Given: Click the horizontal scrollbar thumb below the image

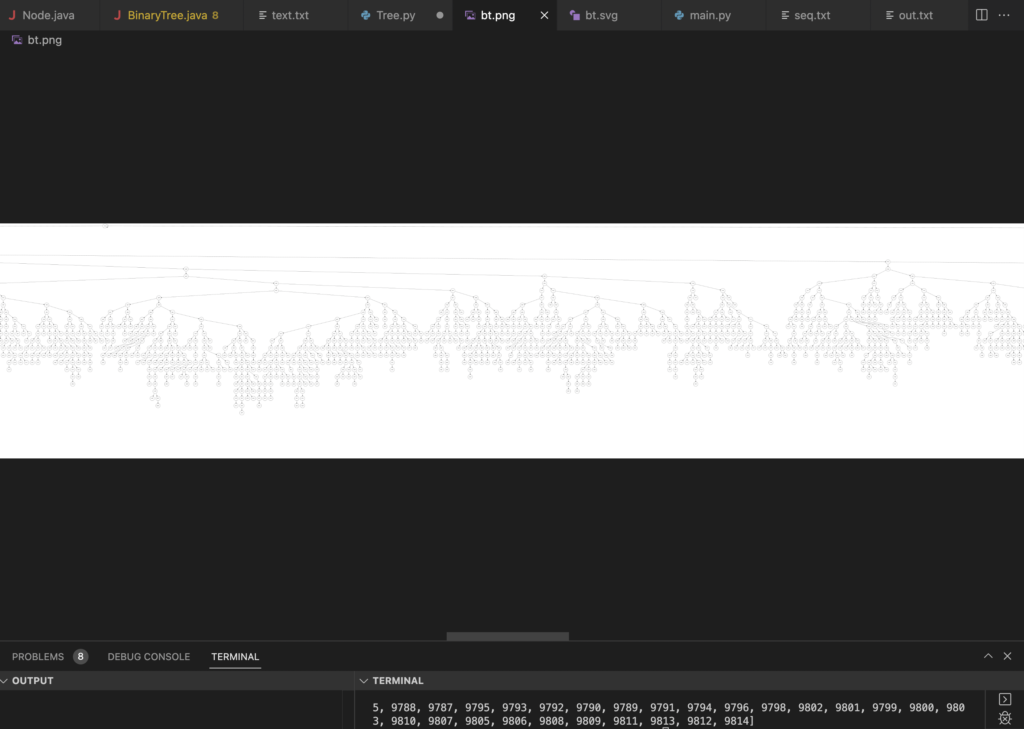Looking at the screenshot, I should [507, 636].
